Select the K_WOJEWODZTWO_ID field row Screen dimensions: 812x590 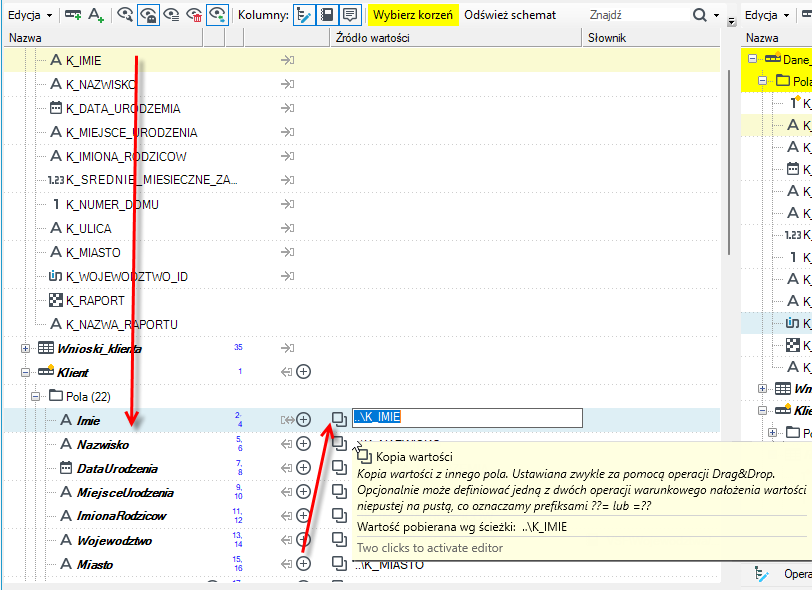(361, 277)
